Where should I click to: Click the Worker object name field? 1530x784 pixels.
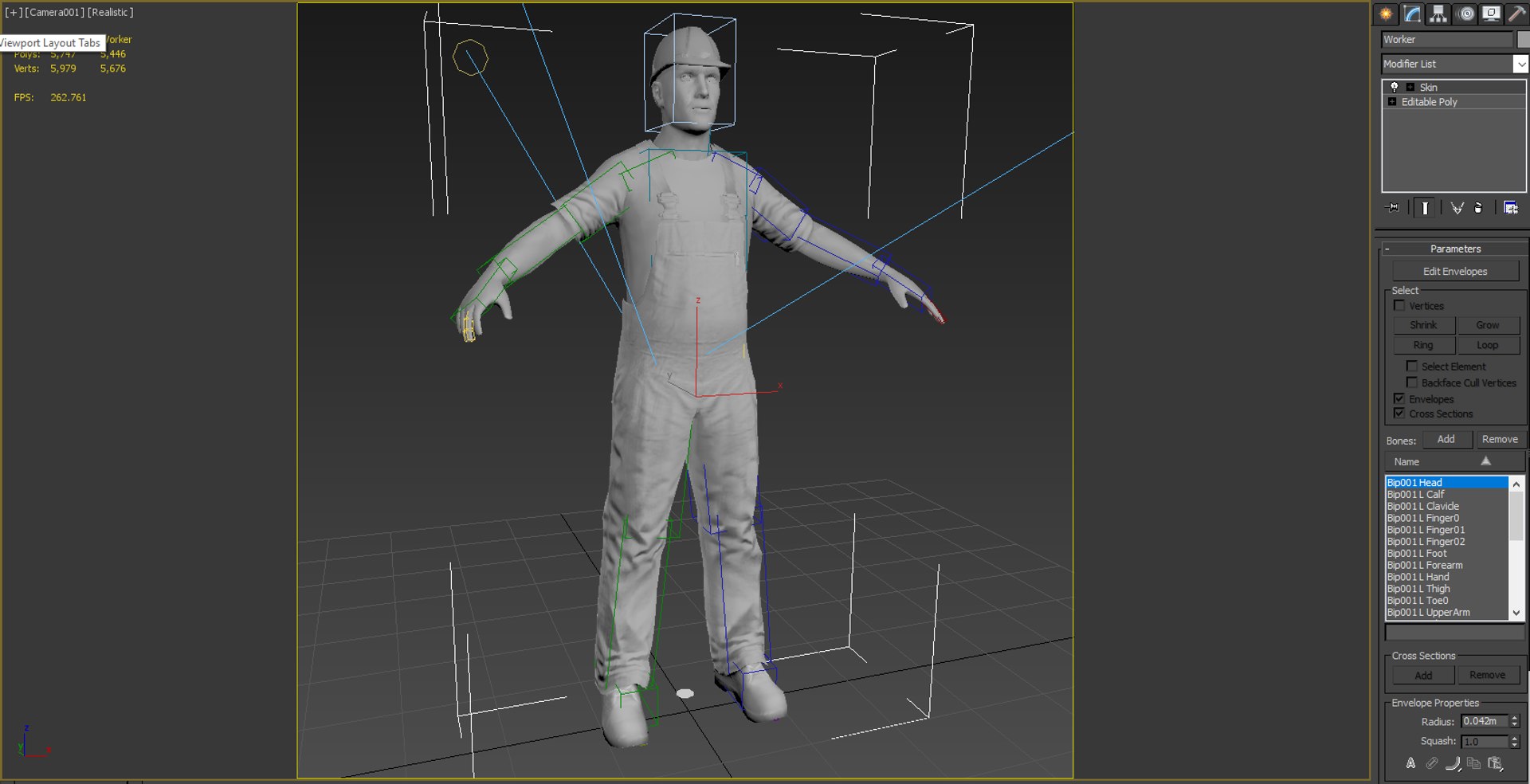tap(1446, 39)
